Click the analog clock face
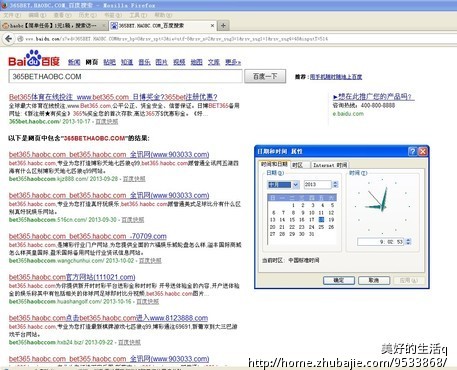 pyautogui.click(x=382, y=207)
